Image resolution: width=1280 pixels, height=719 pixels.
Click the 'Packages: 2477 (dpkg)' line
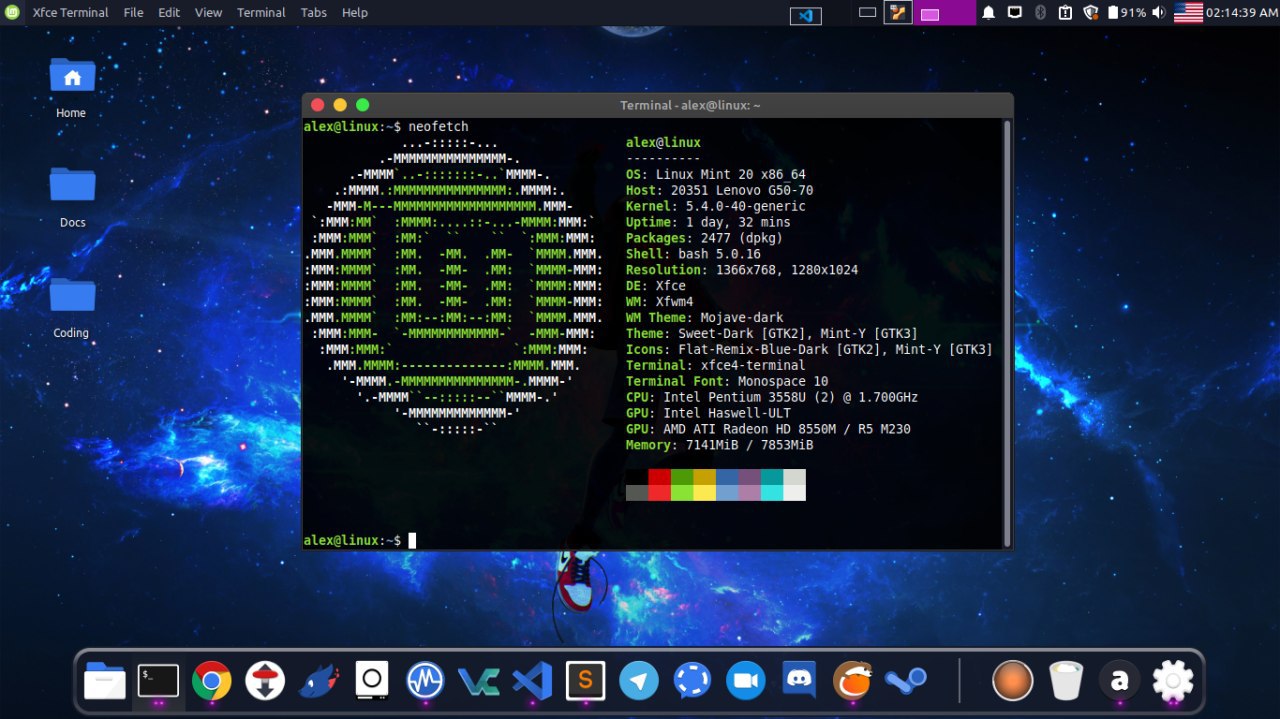click(x=704, y=239)
